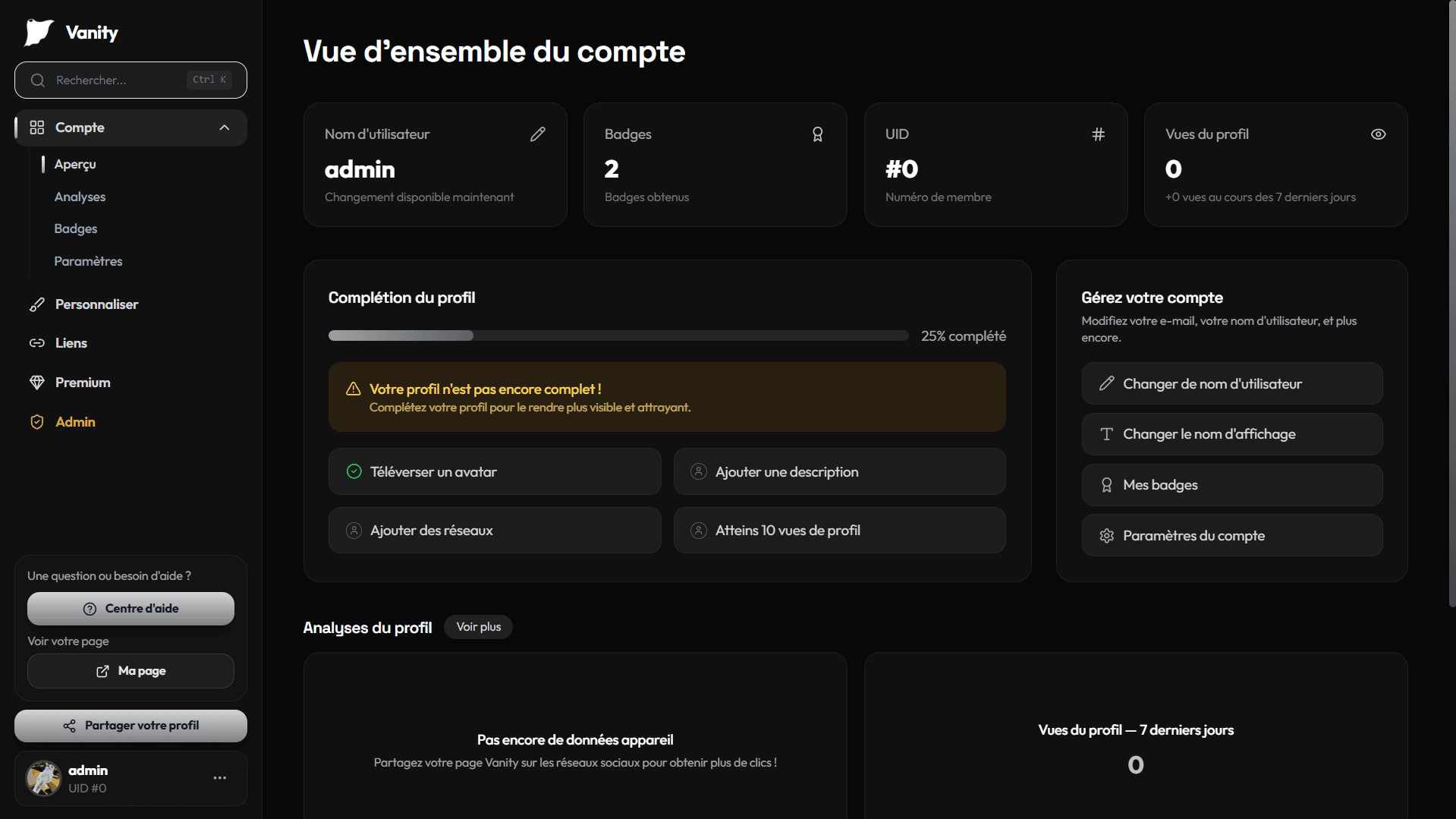Click the eye icon in Vues du profil card
Viewport: 1456px width, 819px height.
pos(1378,134)
